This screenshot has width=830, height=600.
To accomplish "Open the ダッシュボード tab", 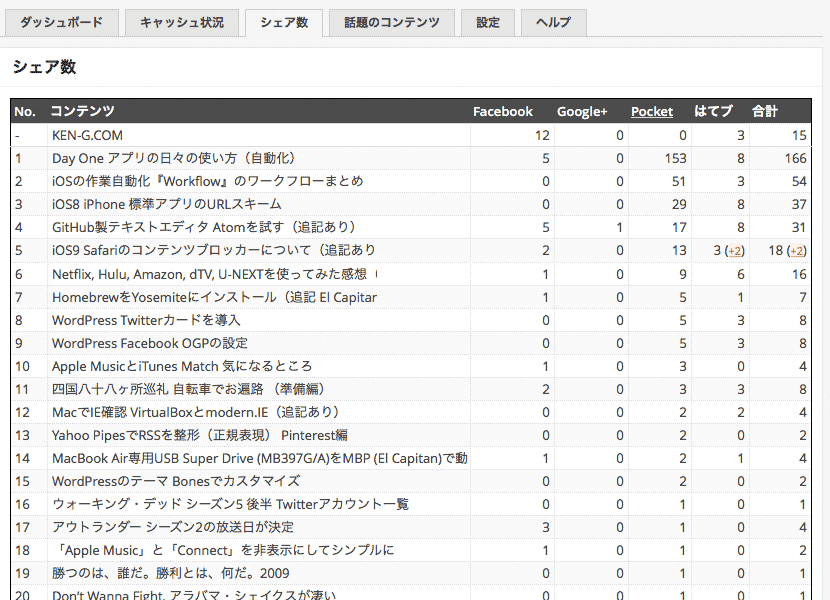I will (61, 23).
